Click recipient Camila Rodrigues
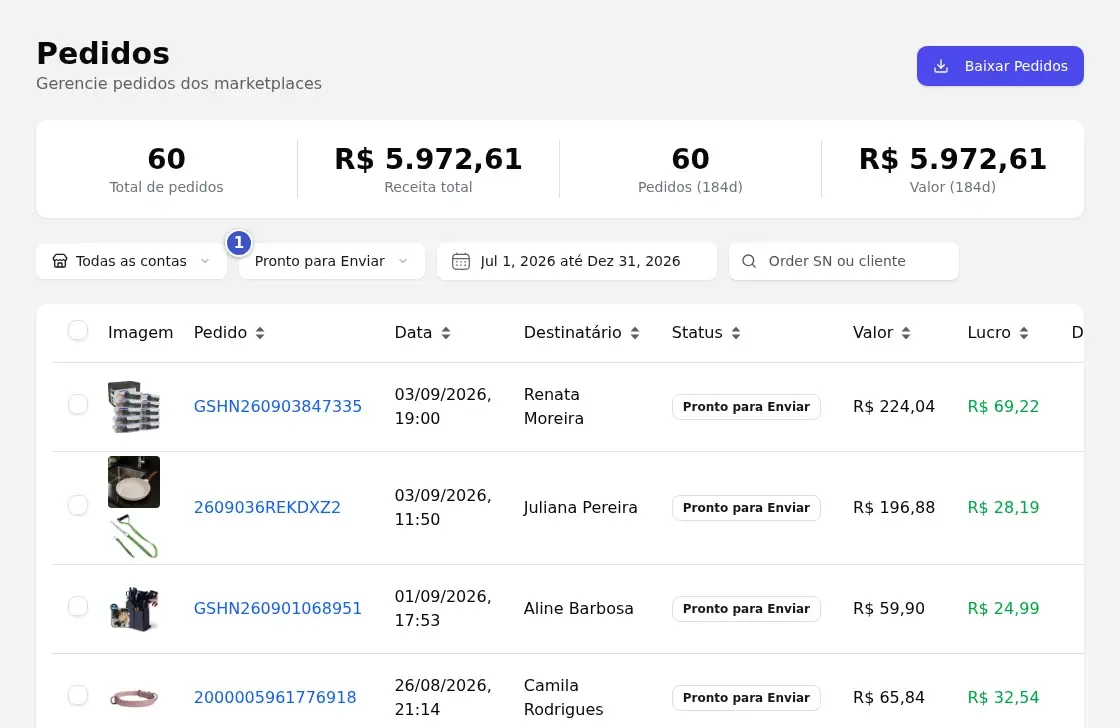The width and height of the screenshot is (1120, 728). pos(564,697)
